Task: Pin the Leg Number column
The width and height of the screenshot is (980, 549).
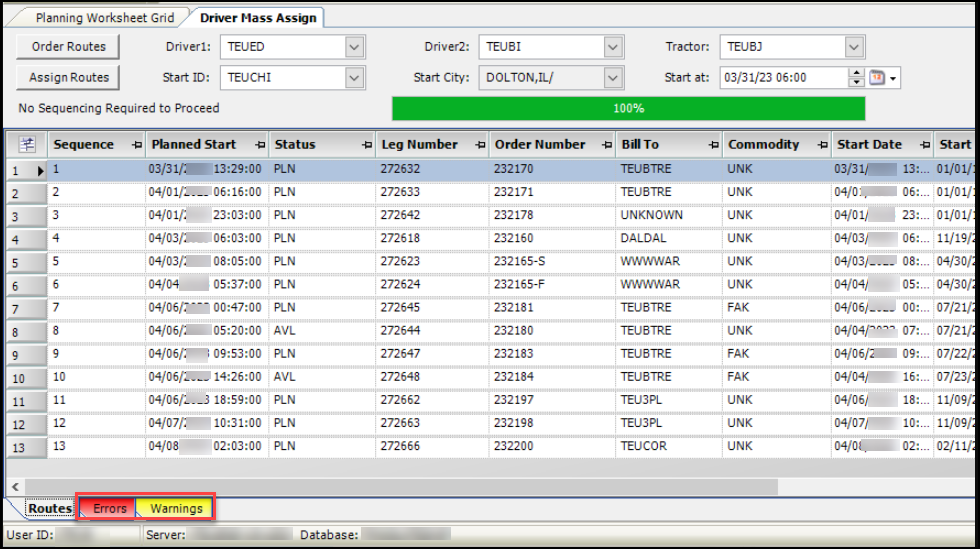Action: (480, 145)
